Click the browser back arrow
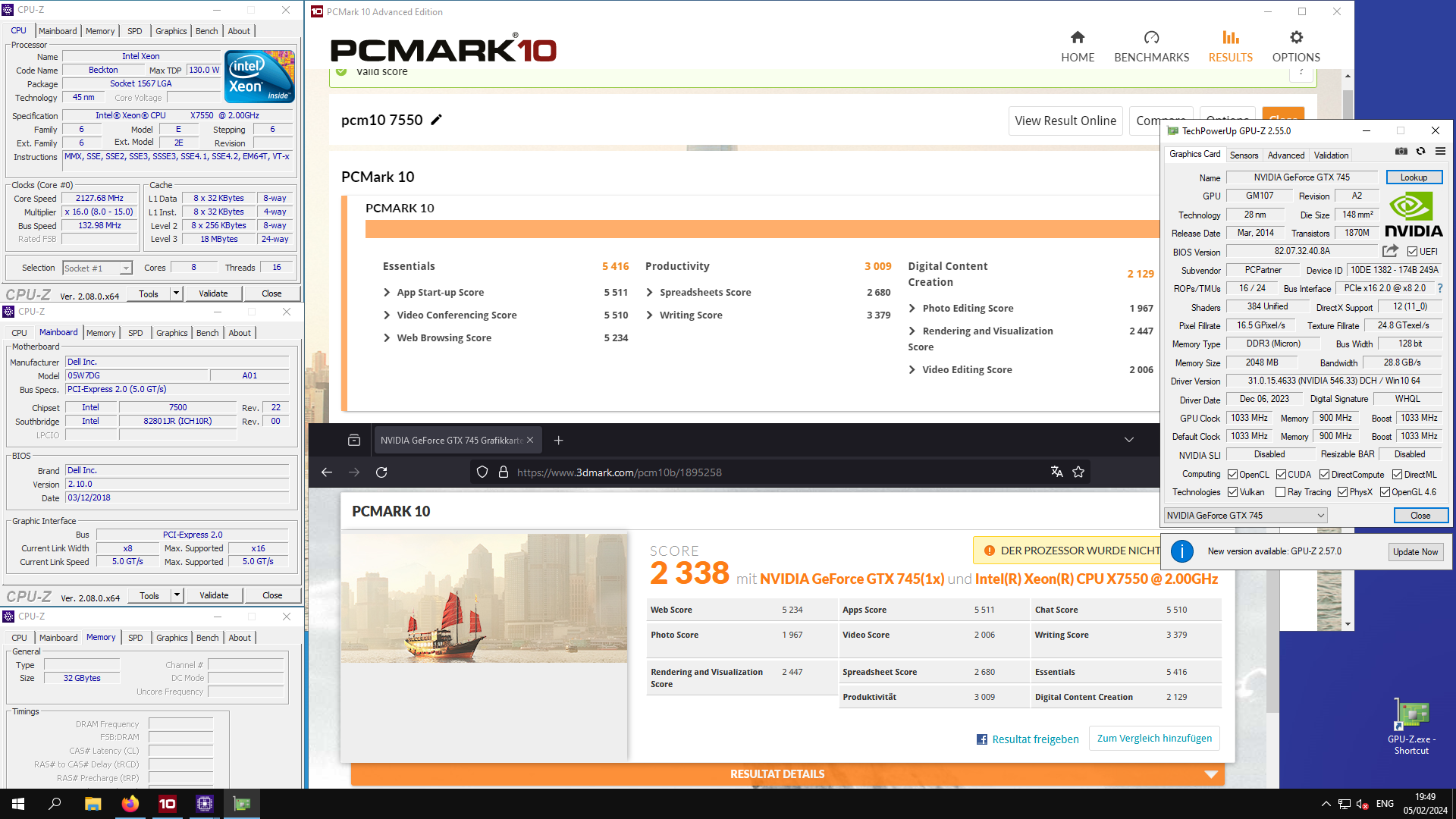The width and height of the screenshot is (1456, 819). pyautogui.click(x=327, y=472)
